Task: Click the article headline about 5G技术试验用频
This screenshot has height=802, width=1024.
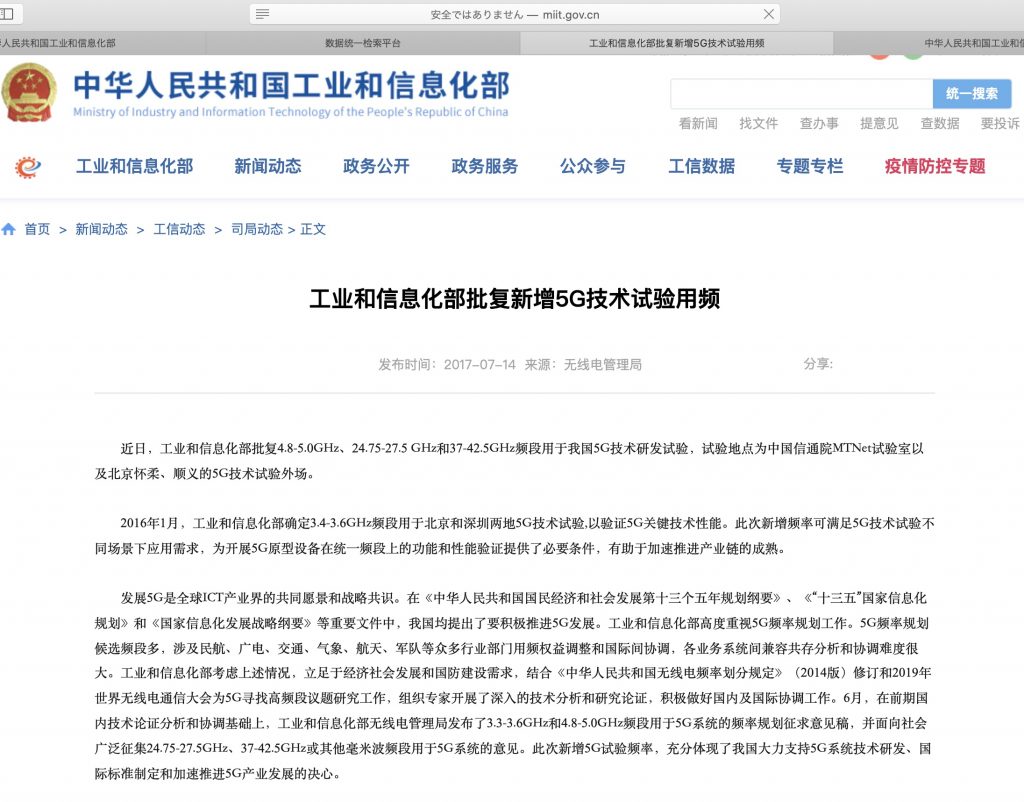Action: tap(515, 299)
